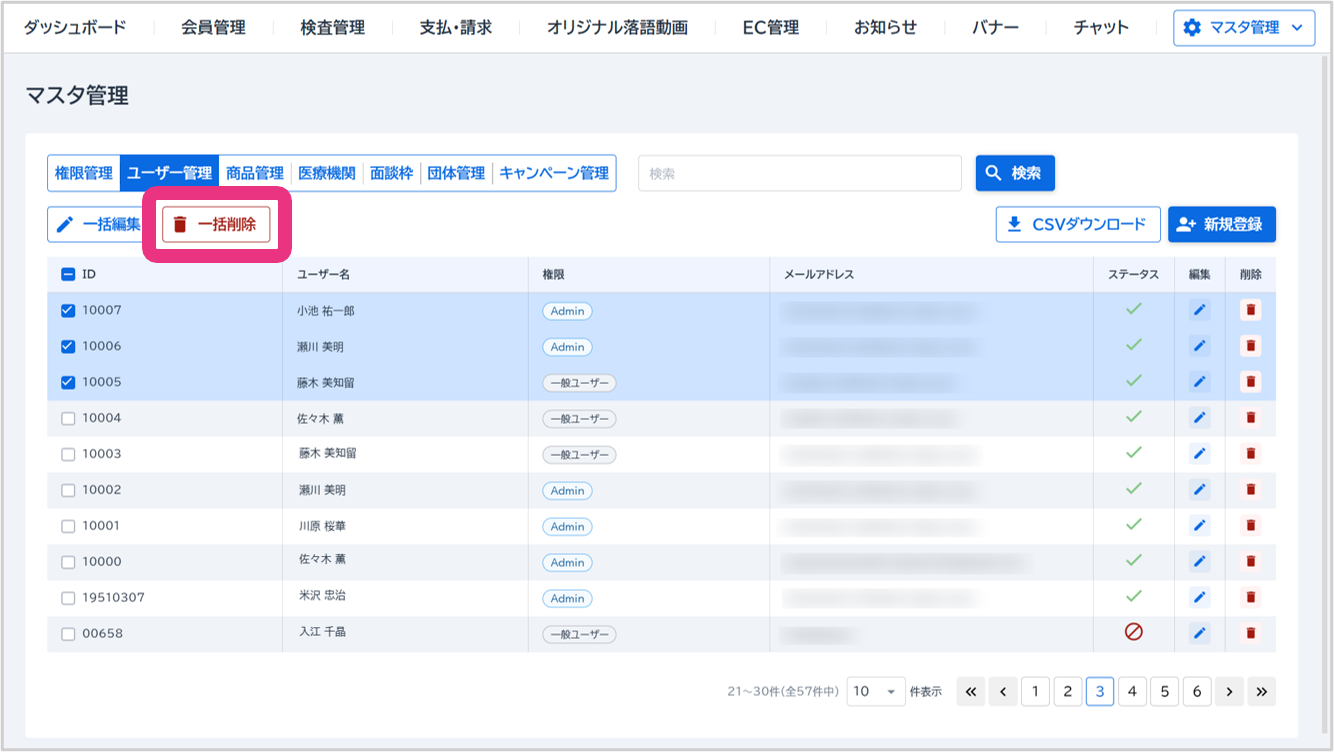Jump to first page using double-left arrow

(x=970, y=691)
